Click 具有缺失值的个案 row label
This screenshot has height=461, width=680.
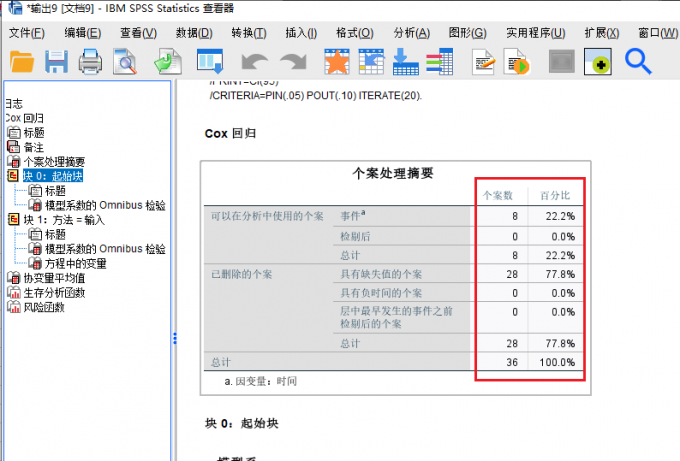pyautogui.click(x=381, y=274)
